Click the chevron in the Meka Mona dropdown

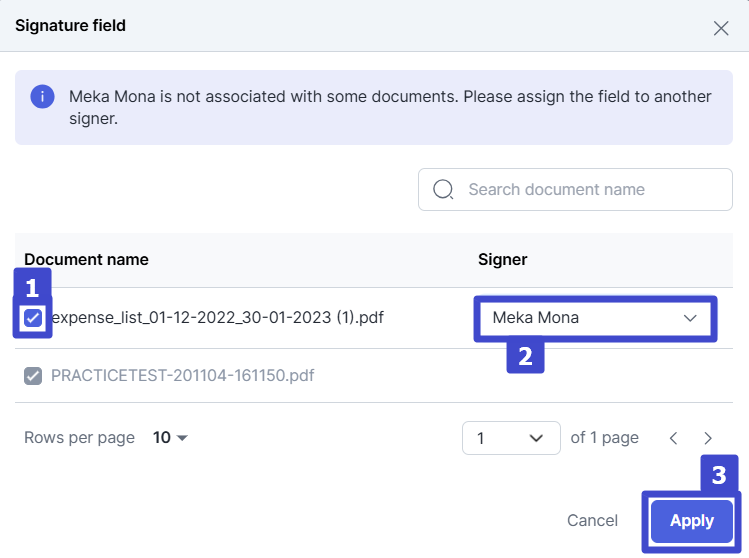coord(690,318)
